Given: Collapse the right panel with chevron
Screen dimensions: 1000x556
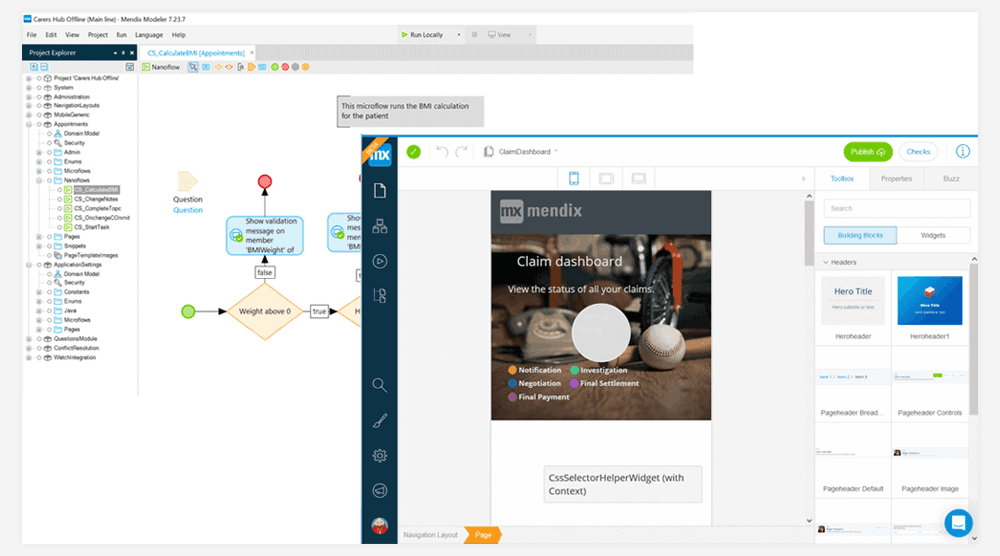Looking at the screenshot, I should point(804,179).
